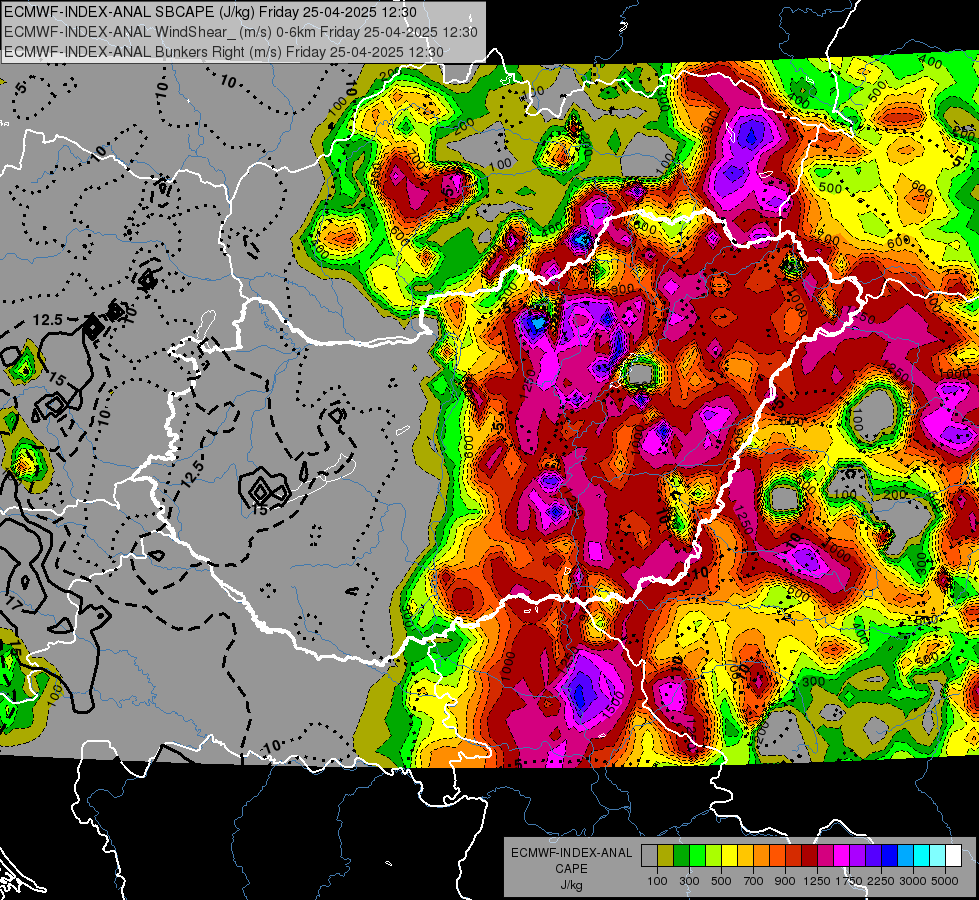979x900 pixels.
Task: Click the legend title ECMWF-INDEX-ANAL
Action: point(571,853)
